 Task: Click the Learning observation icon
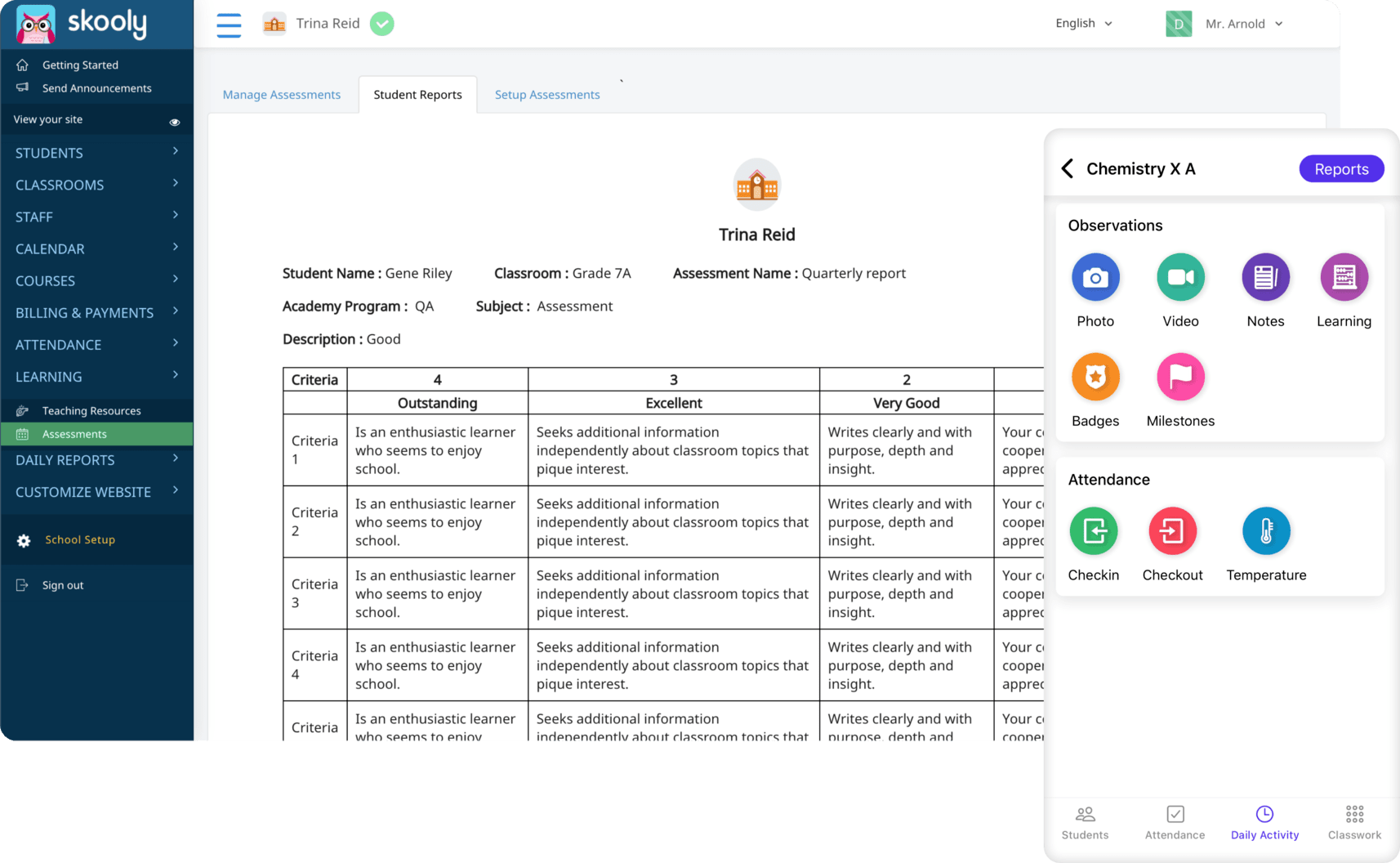tap(1344, 277)
